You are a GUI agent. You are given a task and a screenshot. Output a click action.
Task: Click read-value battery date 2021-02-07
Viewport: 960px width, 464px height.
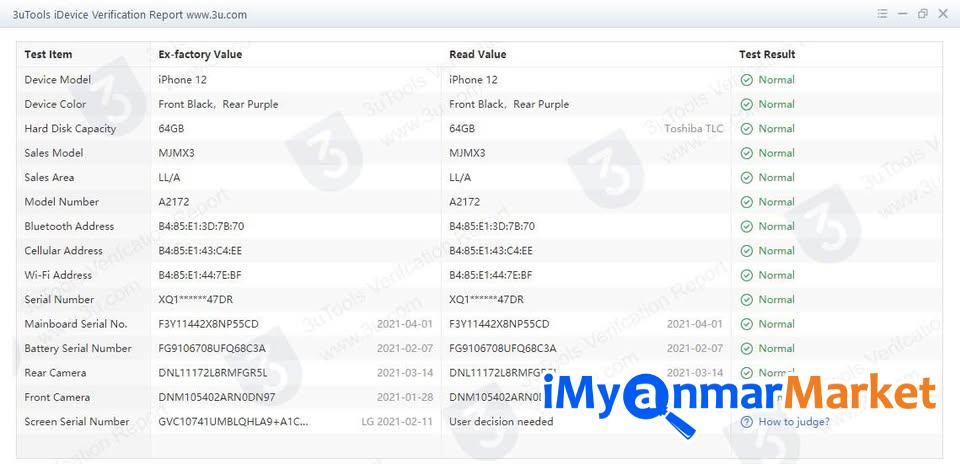[x=695, y=349]
